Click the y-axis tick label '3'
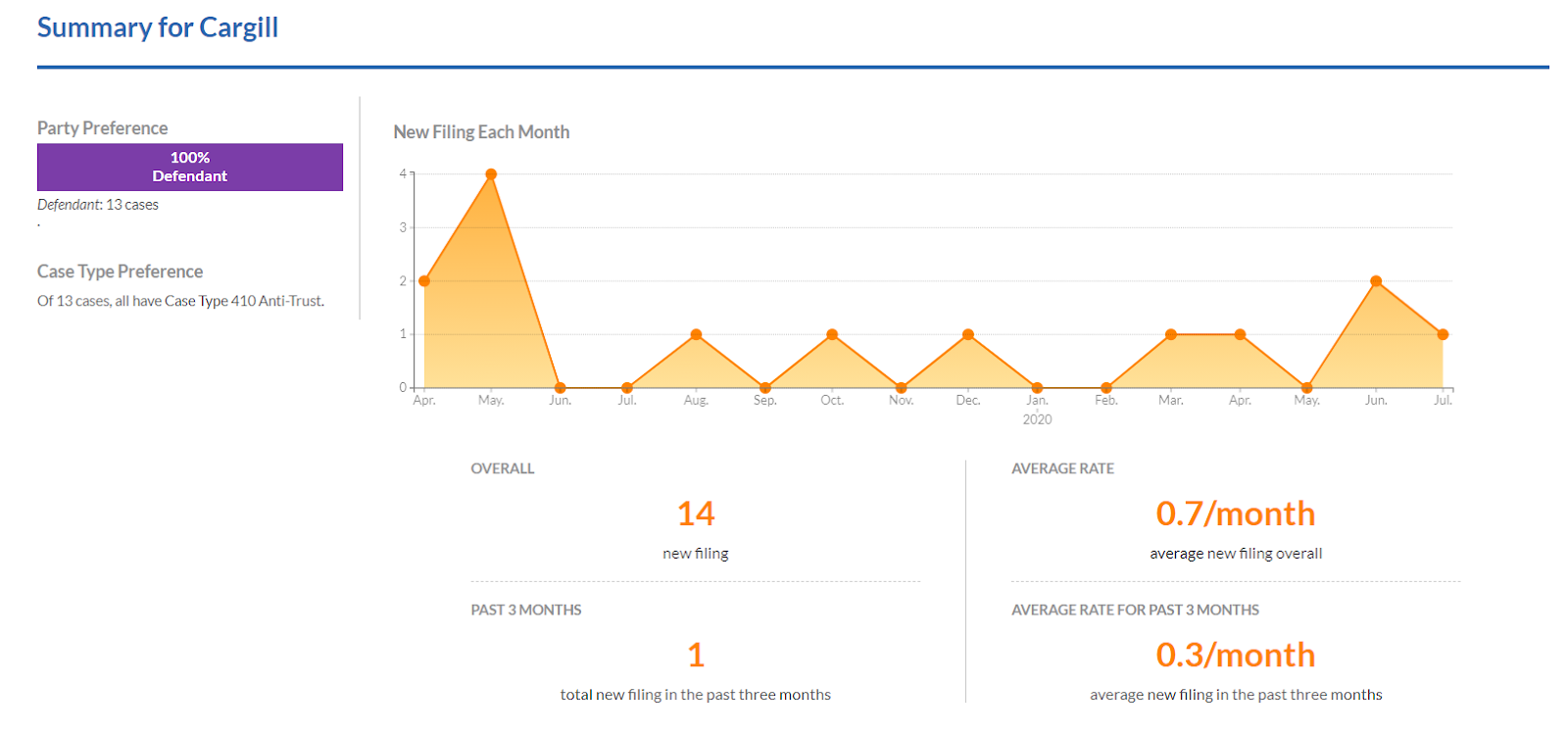Viewport: 1568px width, 733px height. (403, 227)
